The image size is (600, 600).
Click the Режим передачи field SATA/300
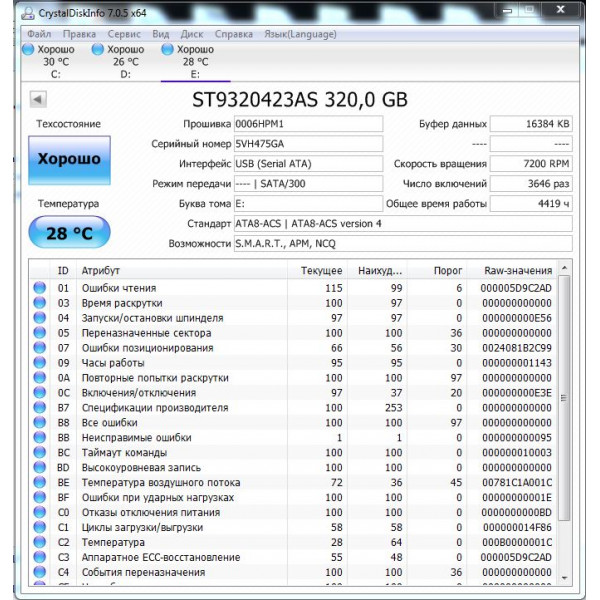tap(308, 184)
